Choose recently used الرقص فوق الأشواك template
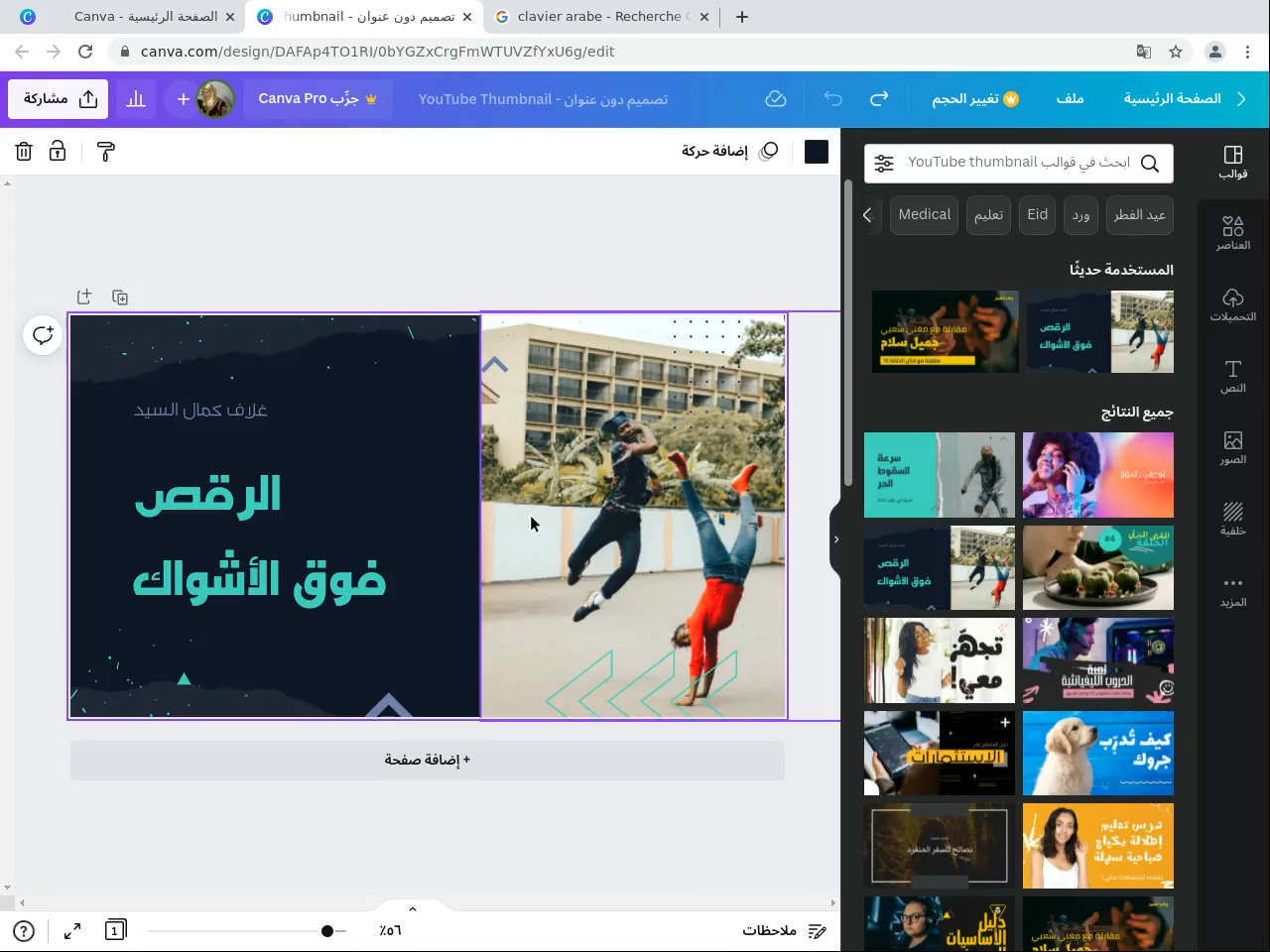This screenshot has width=1270, height=952. 1100,331
